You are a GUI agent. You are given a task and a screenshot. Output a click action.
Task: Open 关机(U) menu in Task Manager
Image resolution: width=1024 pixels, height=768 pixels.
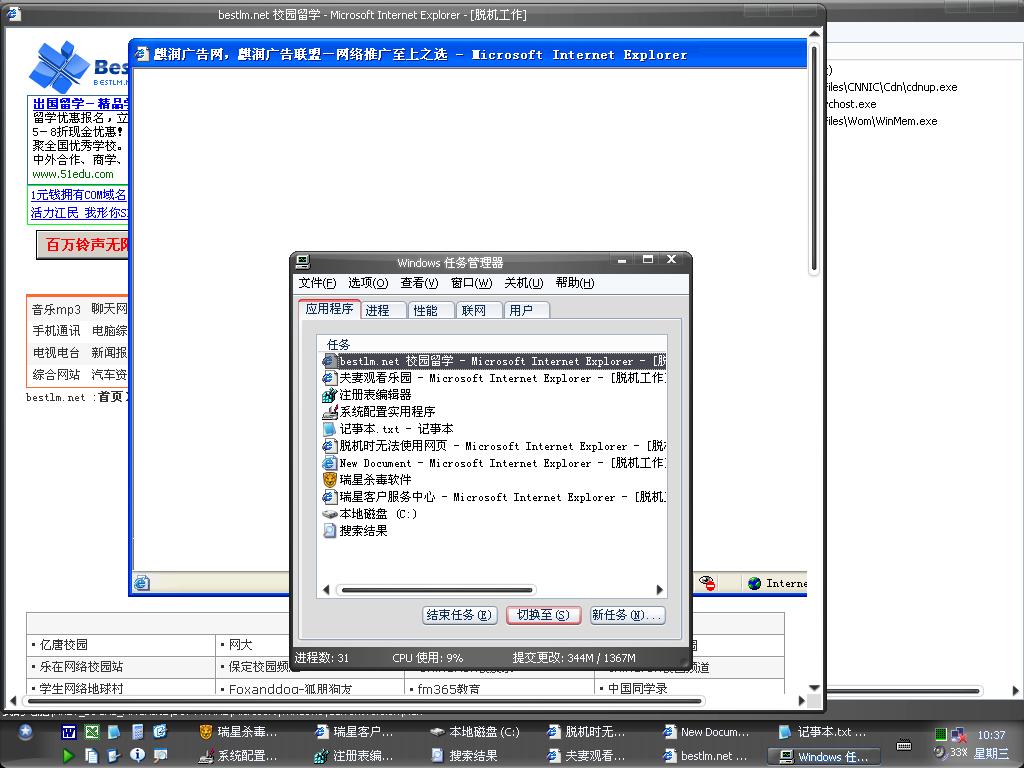[x=524, y=283]
